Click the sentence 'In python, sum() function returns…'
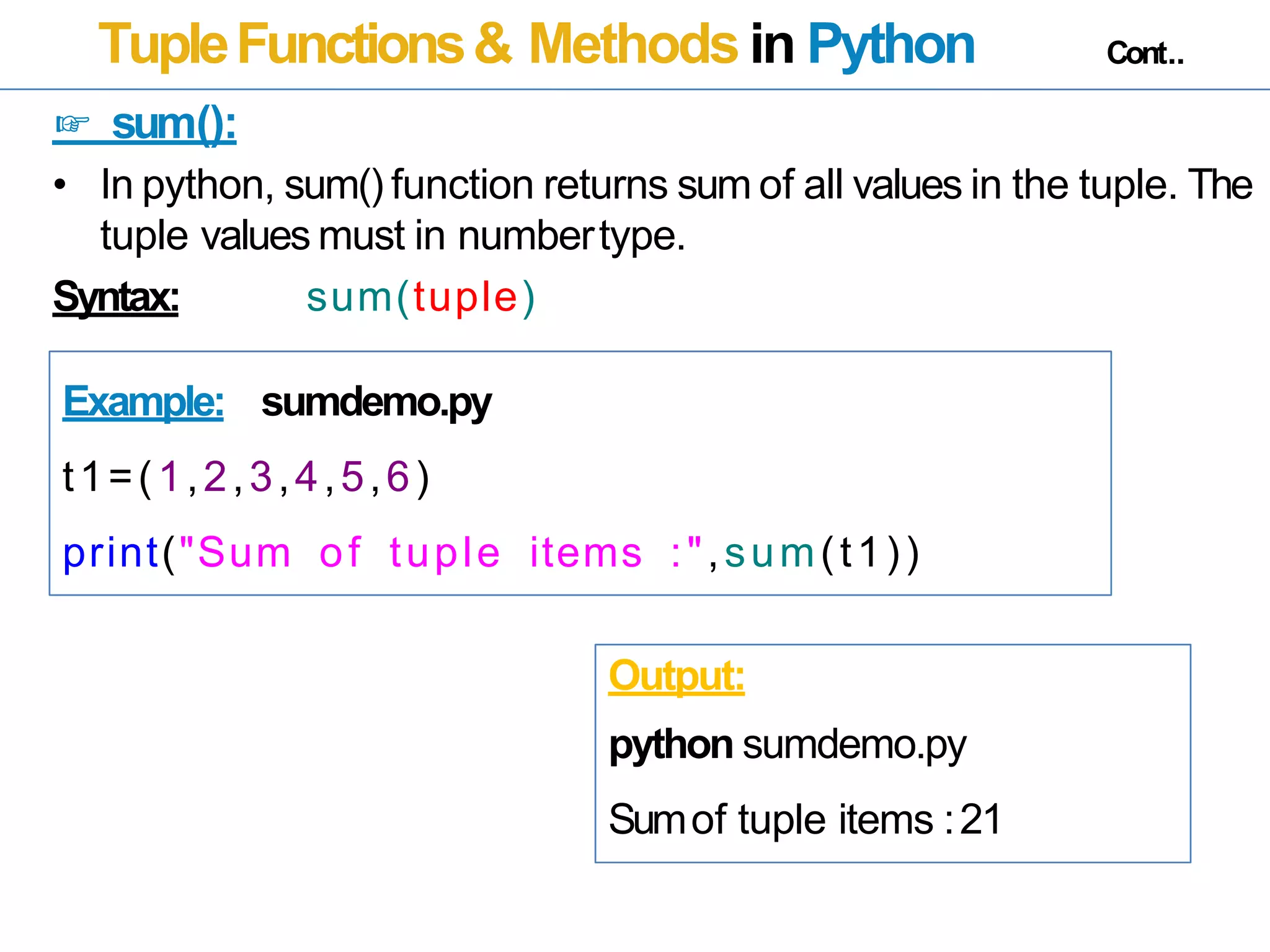The image size is (1270, 952). point(677,185)
